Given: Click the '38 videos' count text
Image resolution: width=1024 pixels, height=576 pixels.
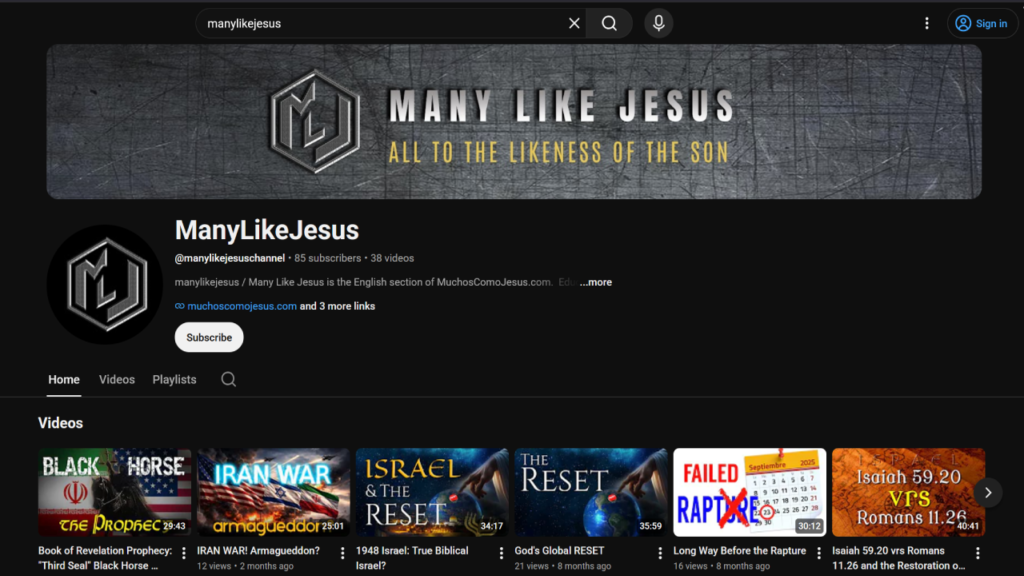Looking at the screenshot, I should coord(392,258).
